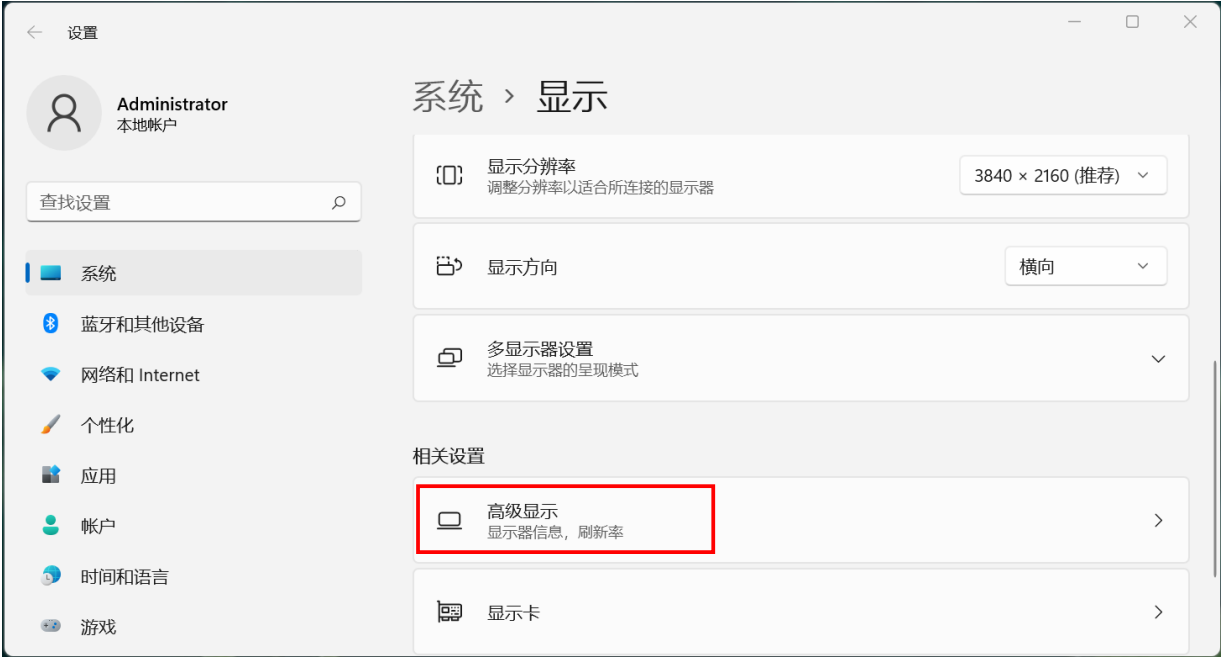Click the search magnifier icon
The image size is (1223, 660).
coord(339,202)
